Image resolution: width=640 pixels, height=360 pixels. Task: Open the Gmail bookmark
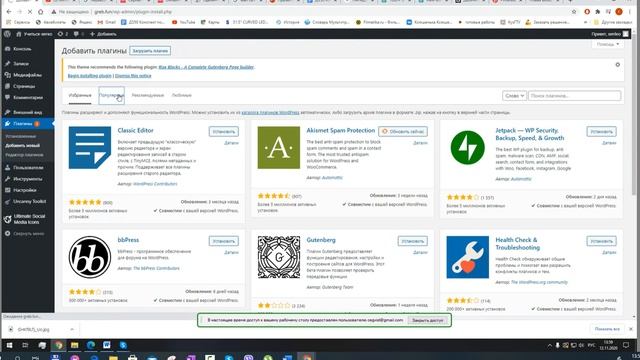(x=107, y=22)
